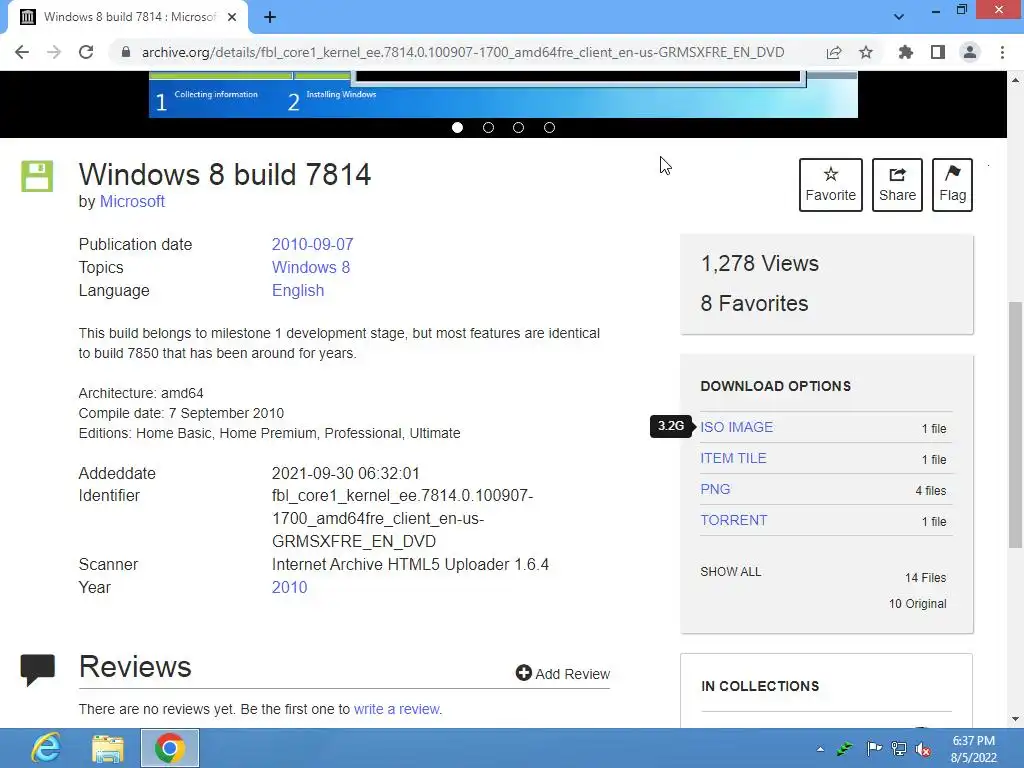This screenshot has height=768, width=1024.
Task: Click the Share button
Action: click(897, 185)
